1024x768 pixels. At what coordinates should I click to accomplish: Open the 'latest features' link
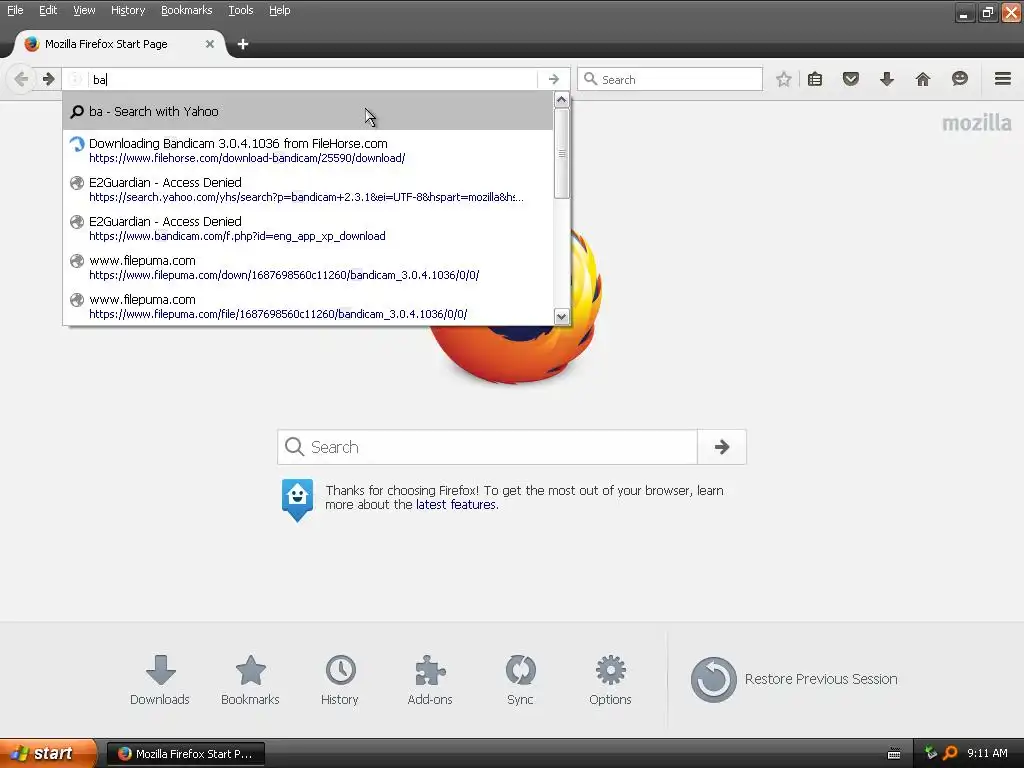pos(456,505)
